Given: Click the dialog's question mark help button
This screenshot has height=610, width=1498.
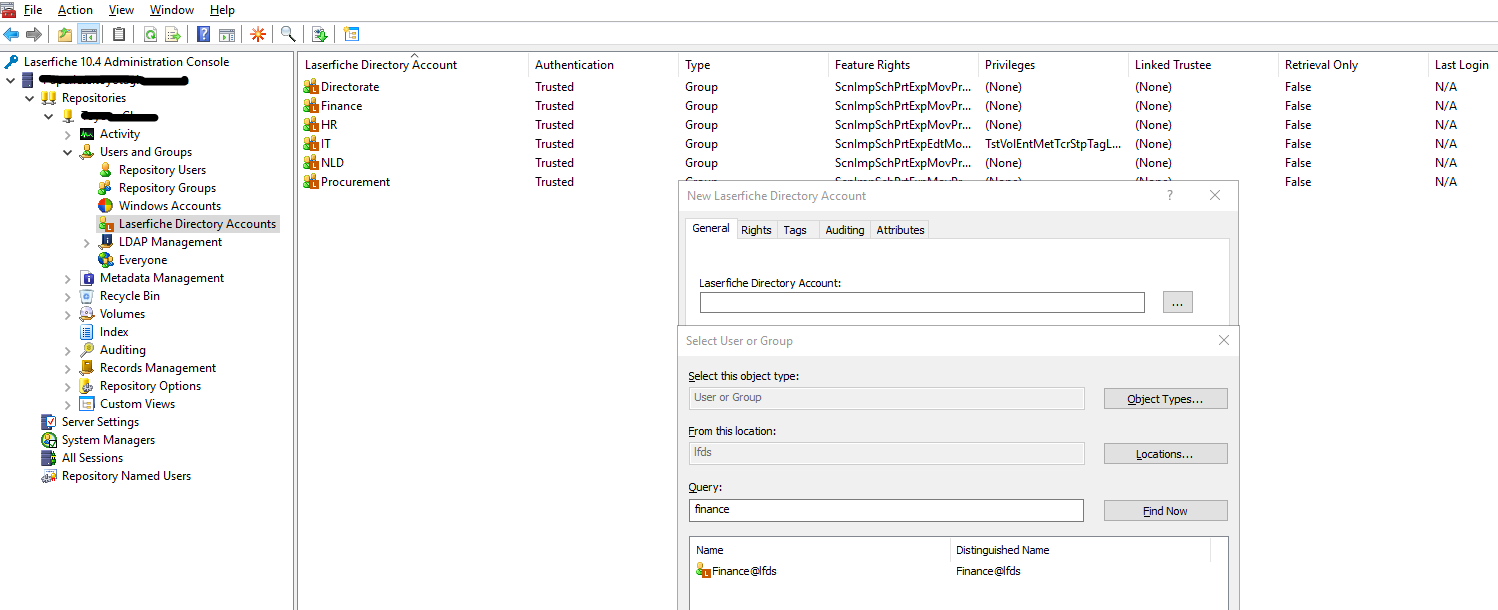Looking at the screenshot, I should tap(1170, 196).
